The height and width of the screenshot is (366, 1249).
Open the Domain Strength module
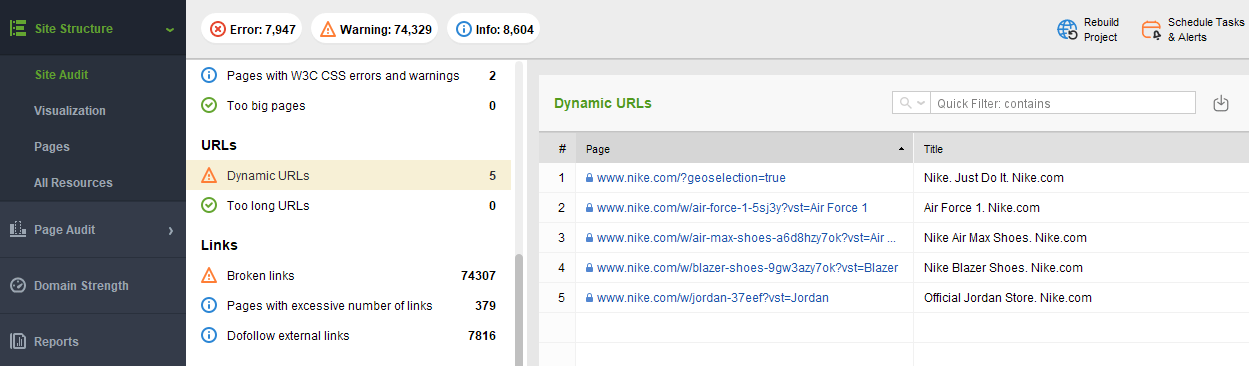coord(81,286)
